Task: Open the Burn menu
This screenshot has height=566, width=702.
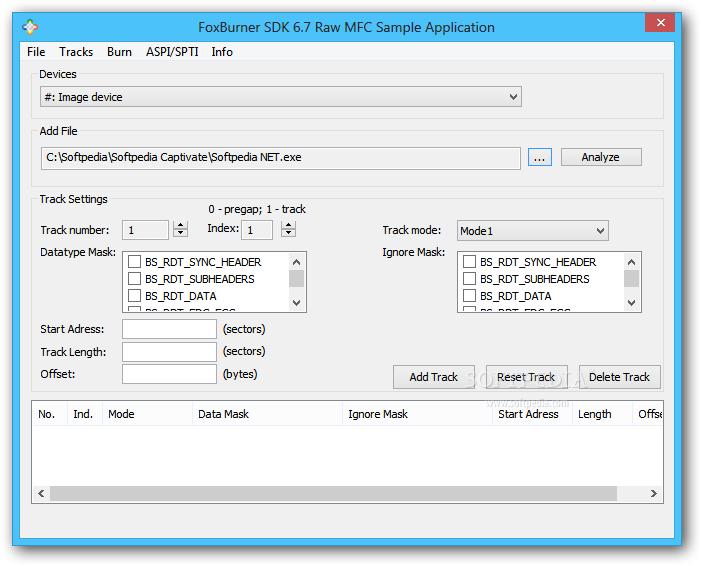Action: point(119,52)
